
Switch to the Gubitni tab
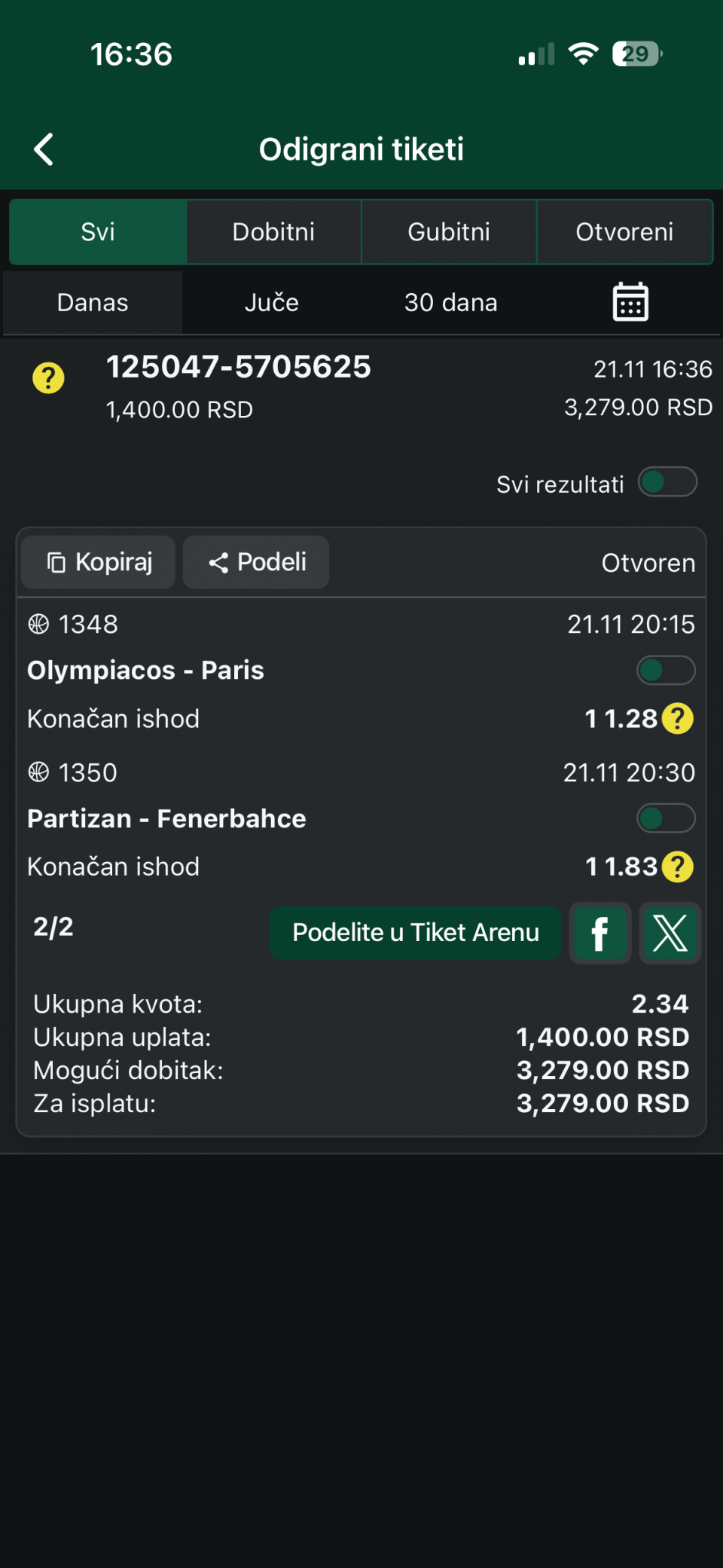coord(449,232)
